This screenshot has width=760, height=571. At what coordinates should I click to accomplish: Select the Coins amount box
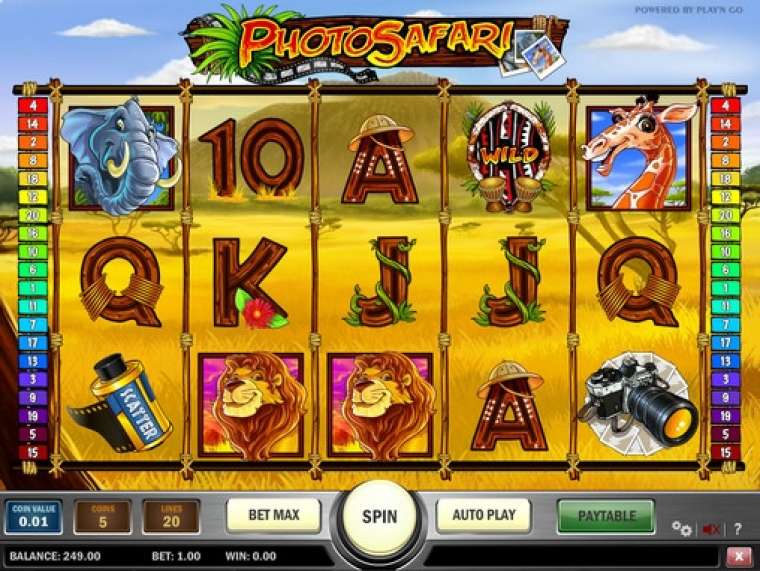(103, 517)
